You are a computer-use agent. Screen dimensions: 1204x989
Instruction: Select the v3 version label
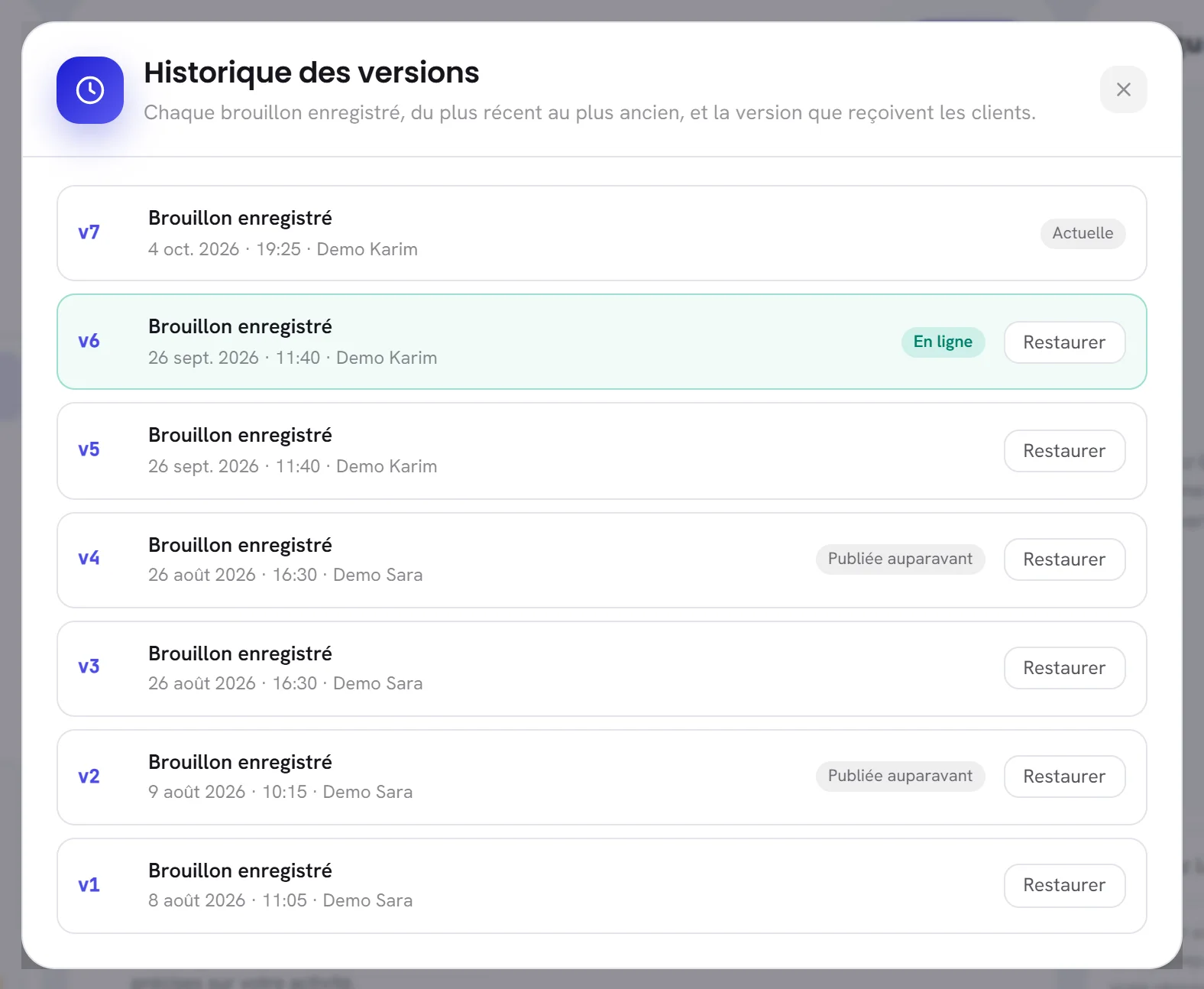pos(89,666)
